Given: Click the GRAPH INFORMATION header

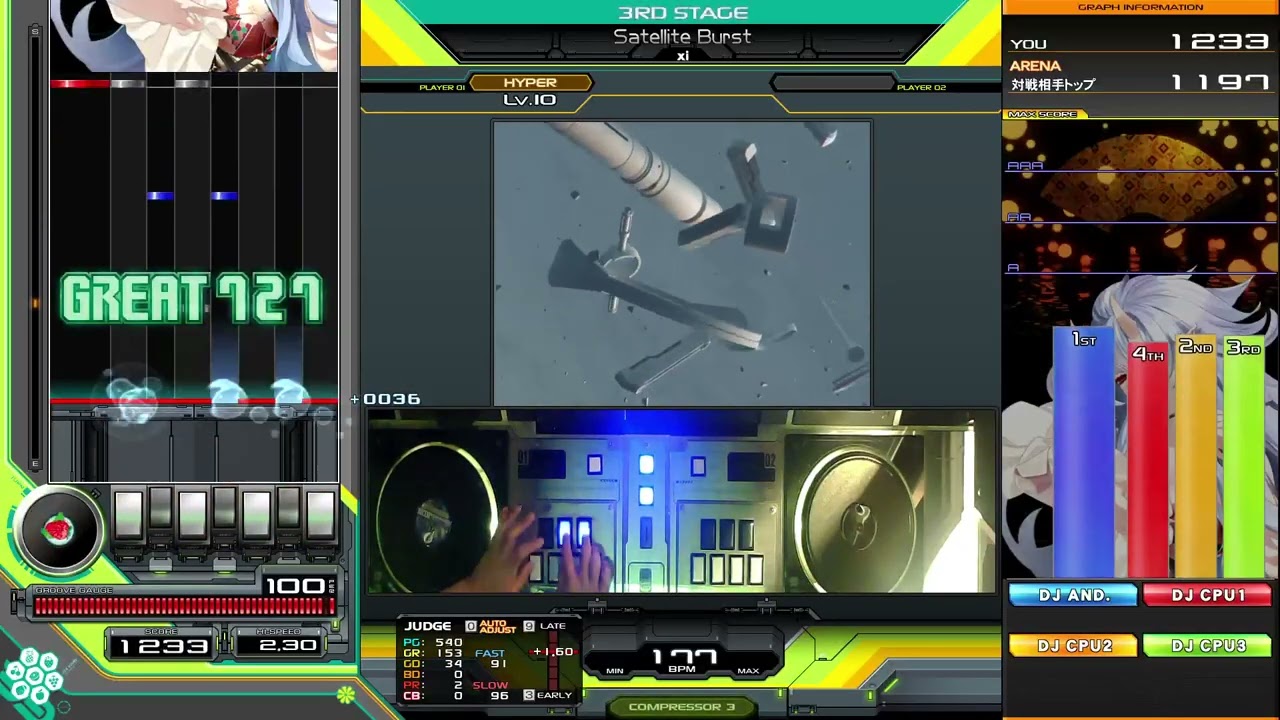Looking at the screenshot, I should [1140, 8].
